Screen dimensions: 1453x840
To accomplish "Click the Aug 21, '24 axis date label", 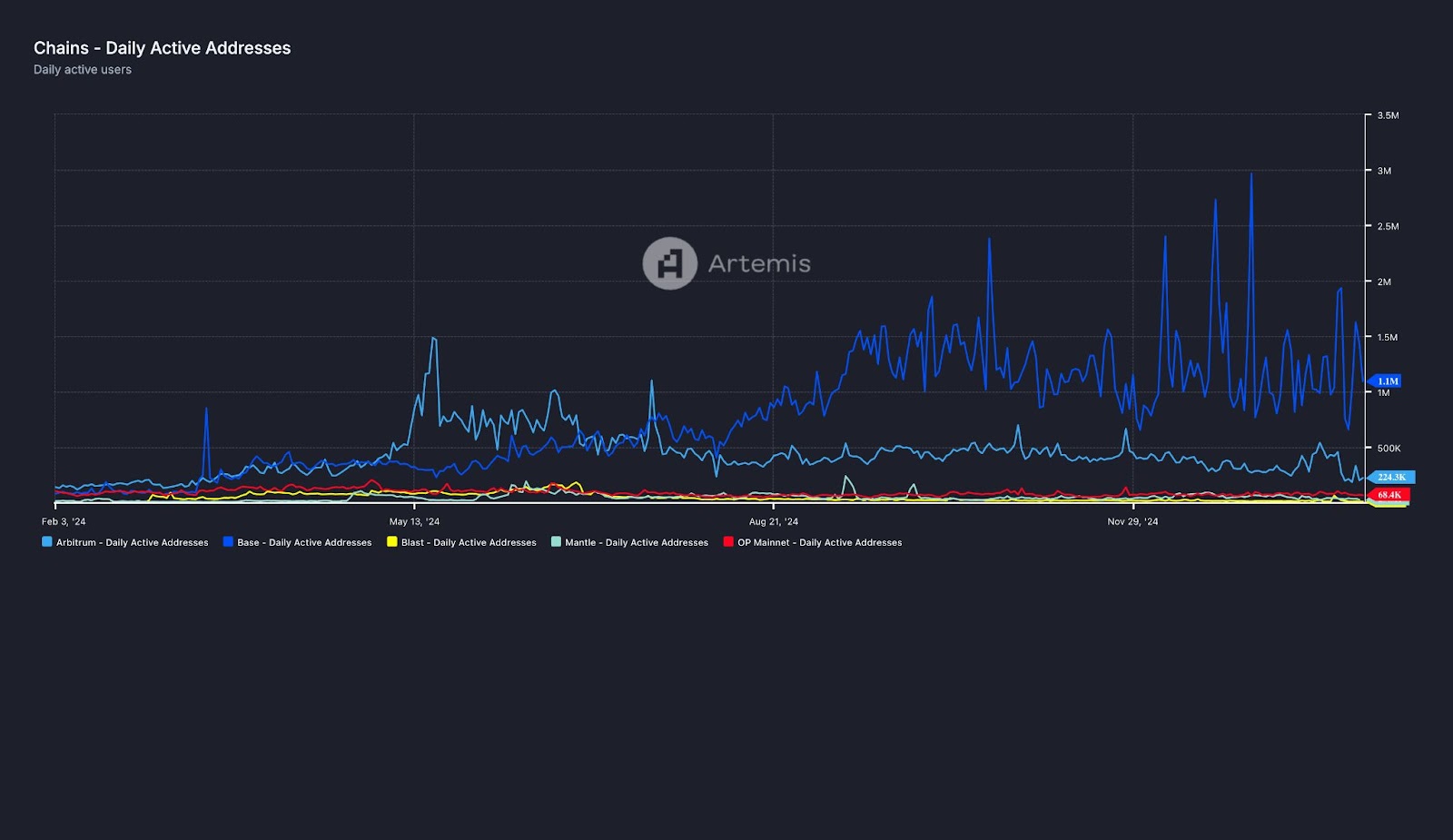I will pos(774,521).
